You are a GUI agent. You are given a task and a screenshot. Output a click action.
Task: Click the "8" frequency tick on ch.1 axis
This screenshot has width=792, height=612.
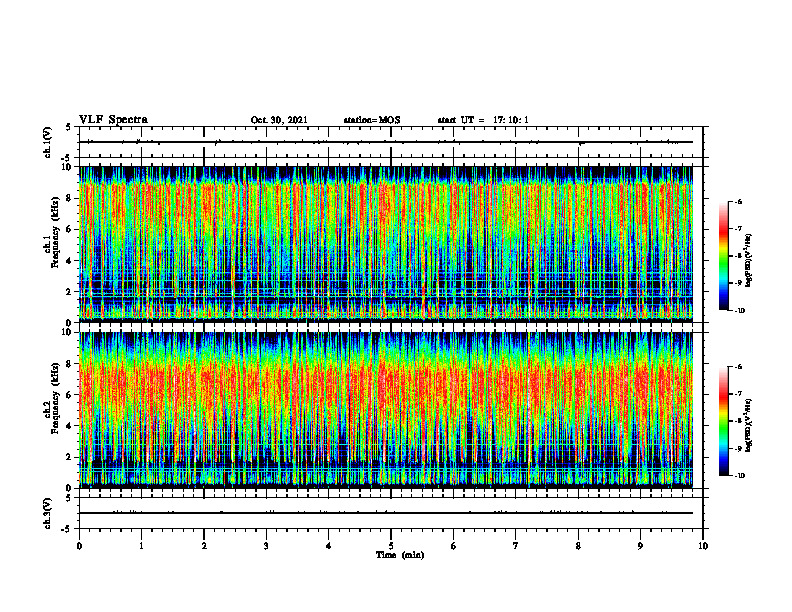coord(71,198)
